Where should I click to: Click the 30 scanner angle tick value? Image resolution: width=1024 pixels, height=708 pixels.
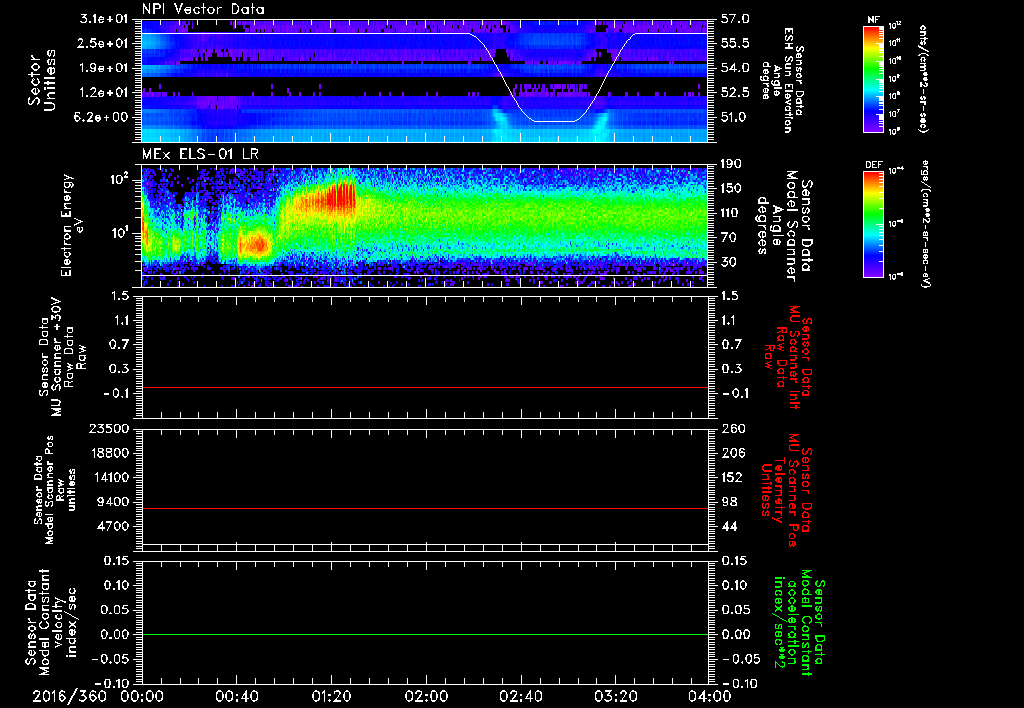pos(729,262)
